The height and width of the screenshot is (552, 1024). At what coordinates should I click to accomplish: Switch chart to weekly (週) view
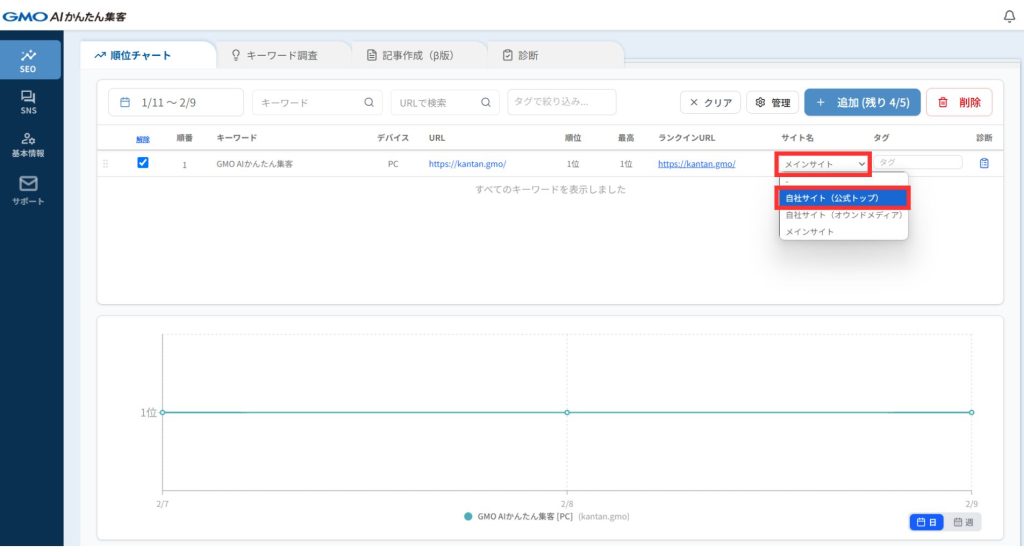[x=964, y=522]
